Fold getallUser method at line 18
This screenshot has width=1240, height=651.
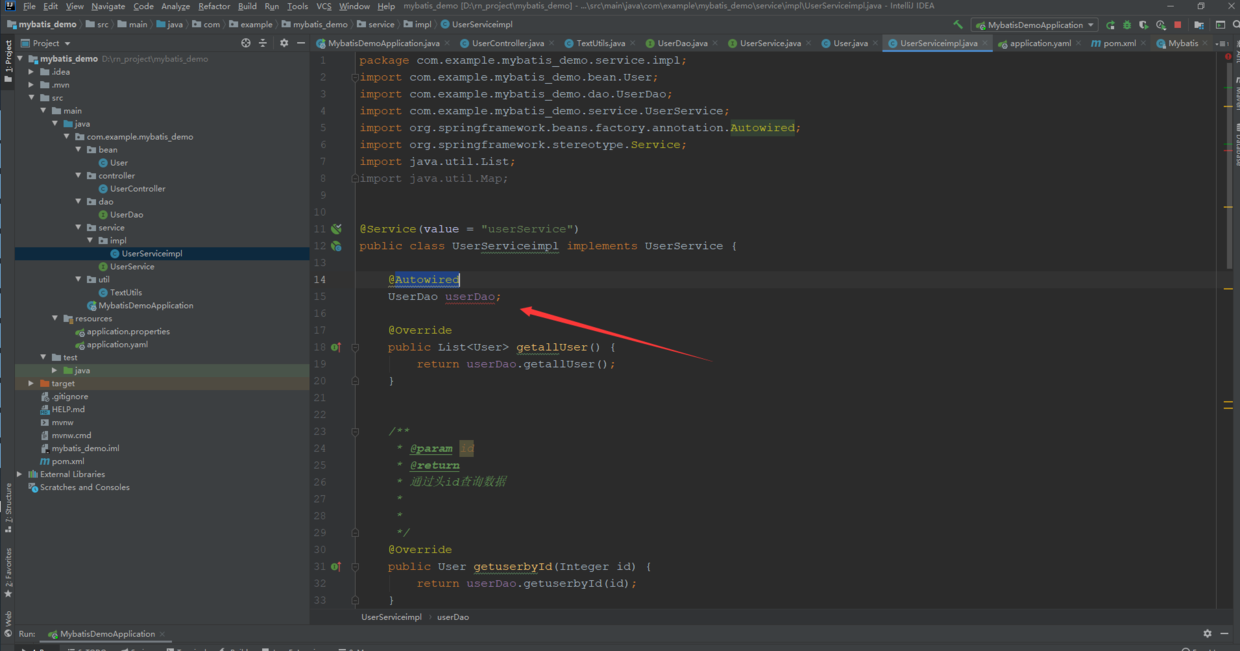click(355, 347)
